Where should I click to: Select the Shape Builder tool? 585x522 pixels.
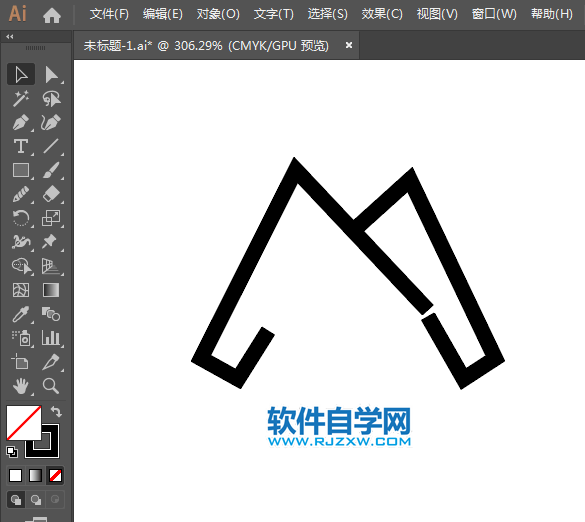coord(21,266)
